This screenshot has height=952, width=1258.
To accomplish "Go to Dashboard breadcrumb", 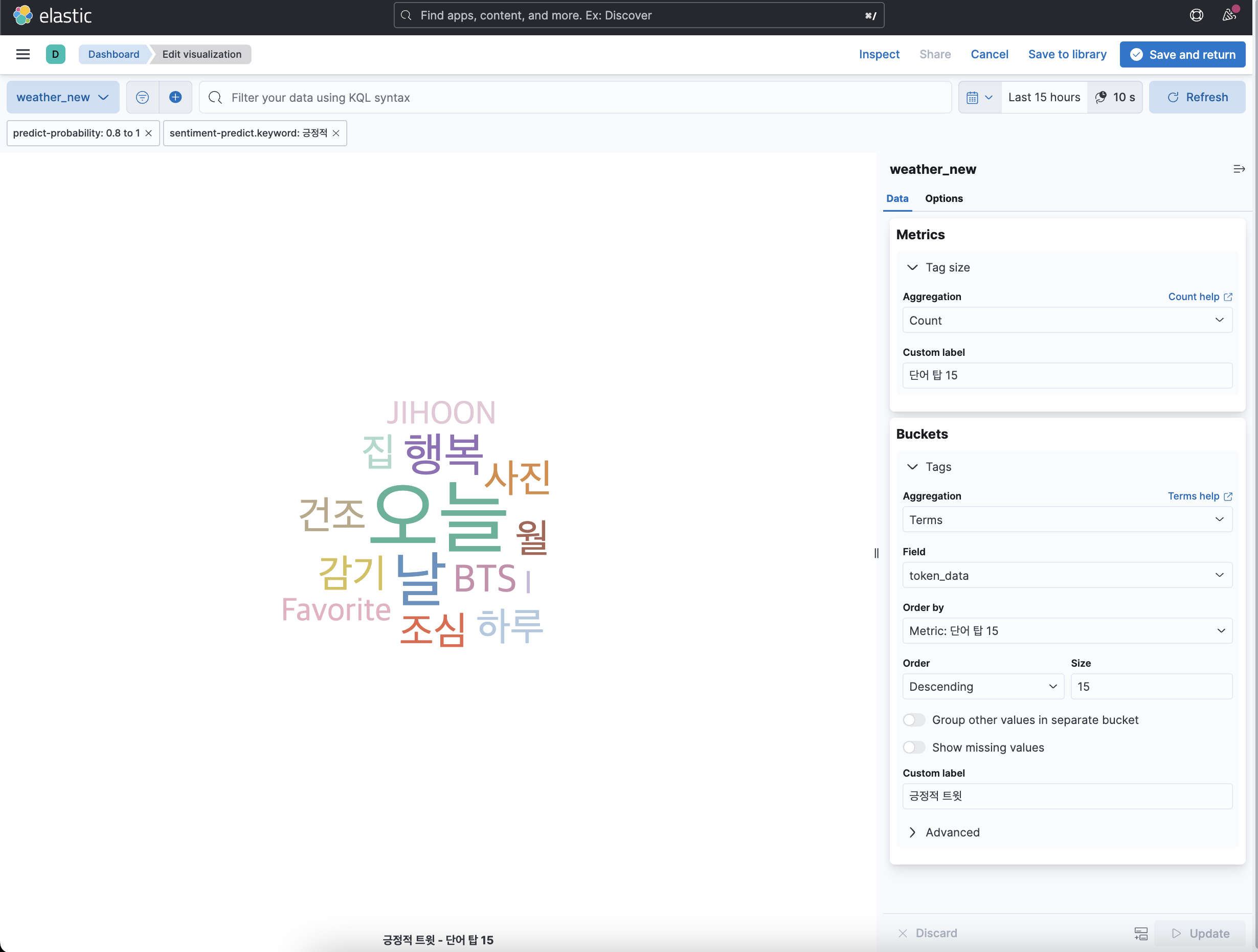I will (113, 54).
